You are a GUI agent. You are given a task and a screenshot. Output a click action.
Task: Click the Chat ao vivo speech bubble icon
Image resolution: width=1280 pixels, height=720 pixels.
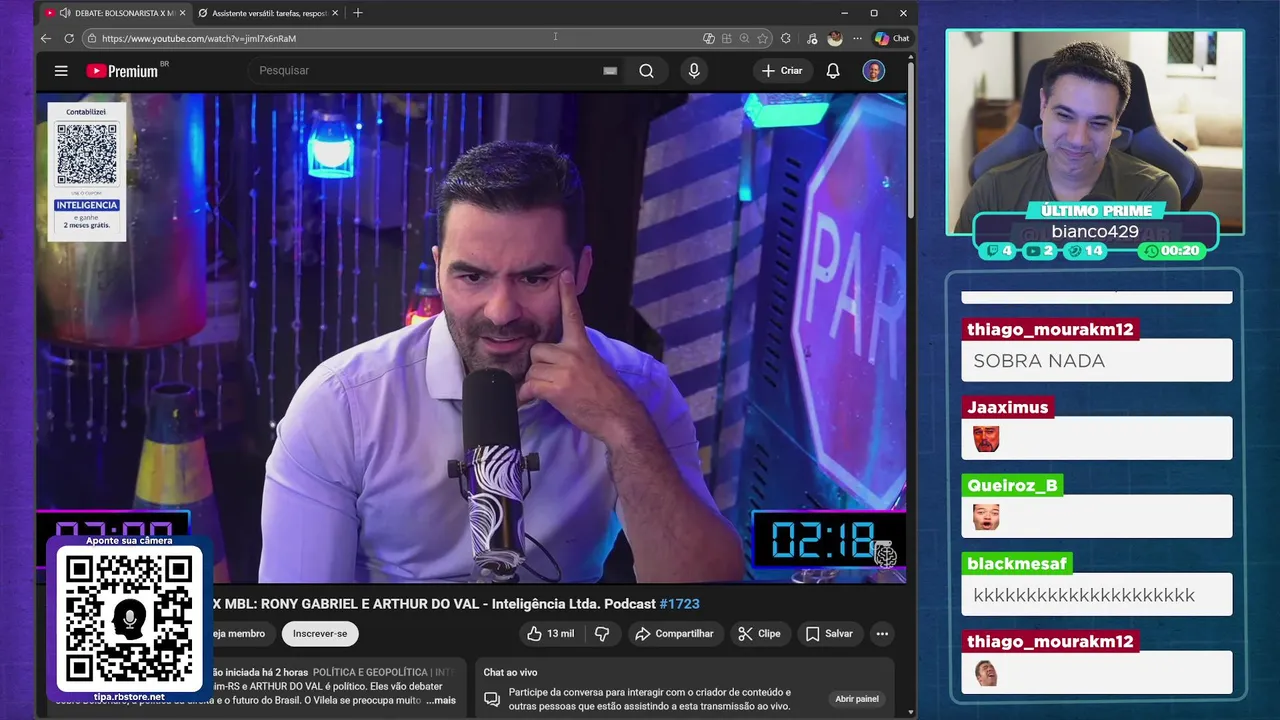pos(492,699)
